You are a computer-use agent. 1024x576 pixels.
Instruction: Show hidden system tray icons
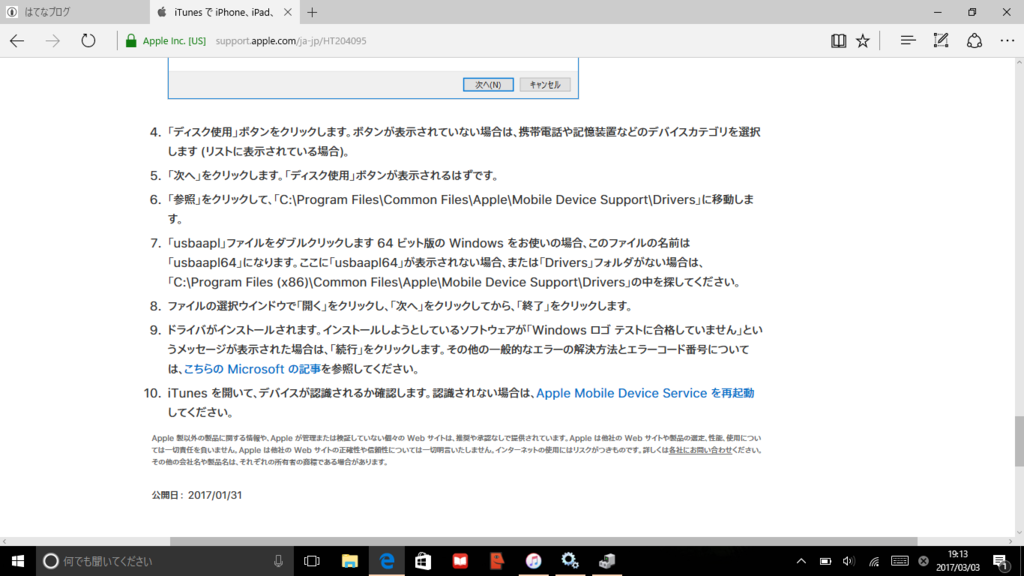click(801, 561)
